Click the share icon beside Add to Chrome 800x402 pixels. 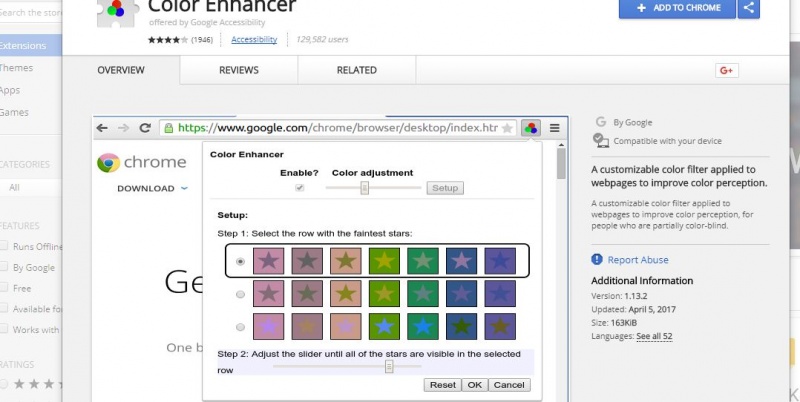coord(748,8)
